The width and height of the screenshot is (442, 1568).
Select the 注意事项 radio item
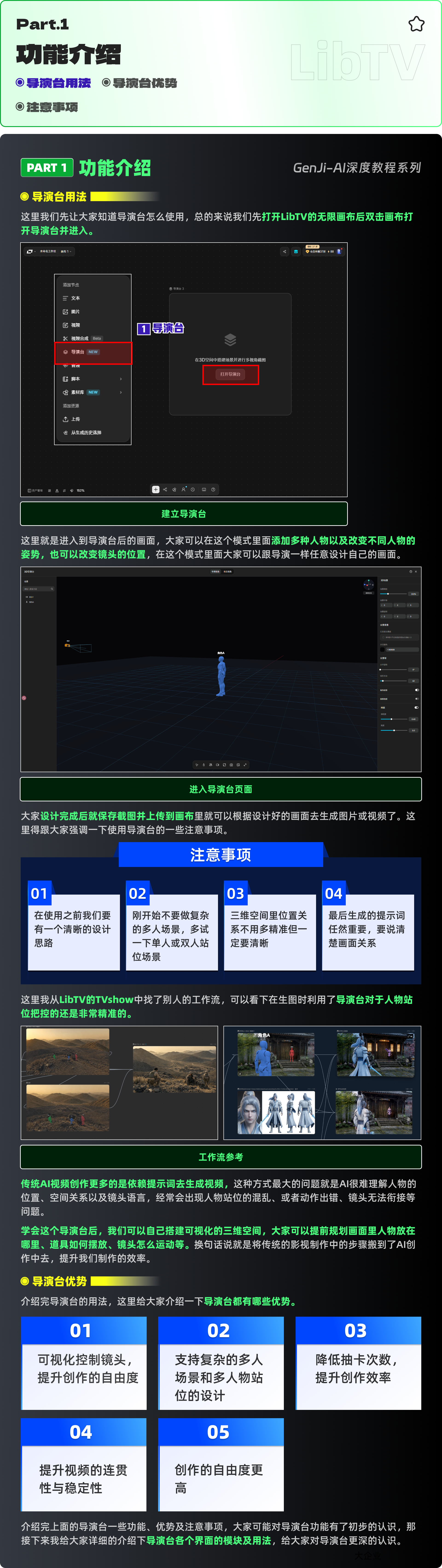pos(47,107)
